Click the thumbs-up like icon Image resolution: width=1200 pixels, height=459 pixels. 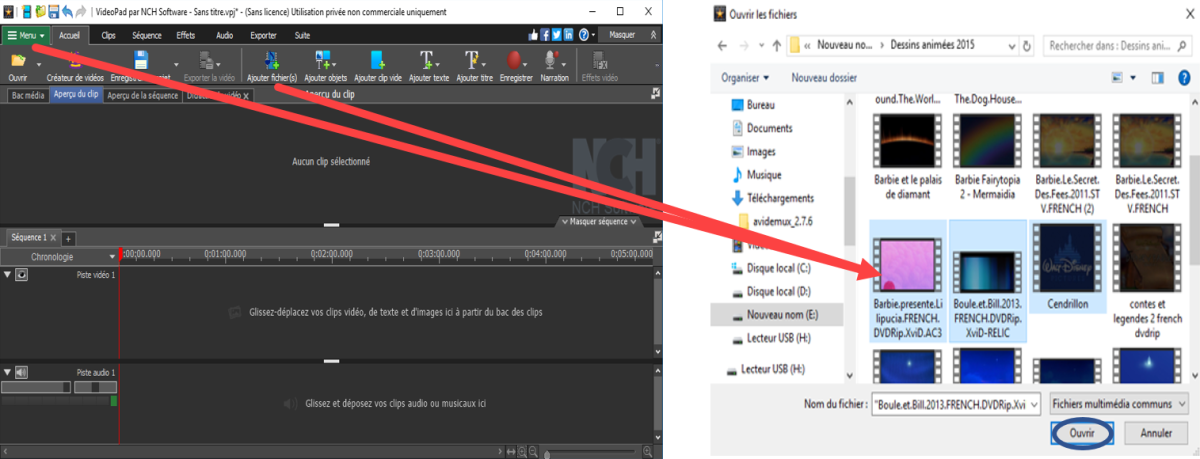pyautogui.click(x=533, y=35)
